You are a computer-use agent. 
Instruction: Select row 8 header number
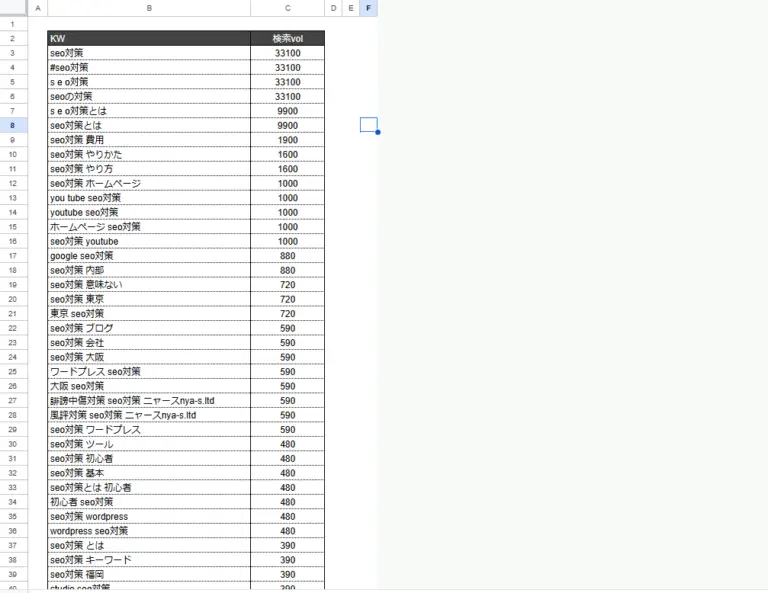(12, 125)
